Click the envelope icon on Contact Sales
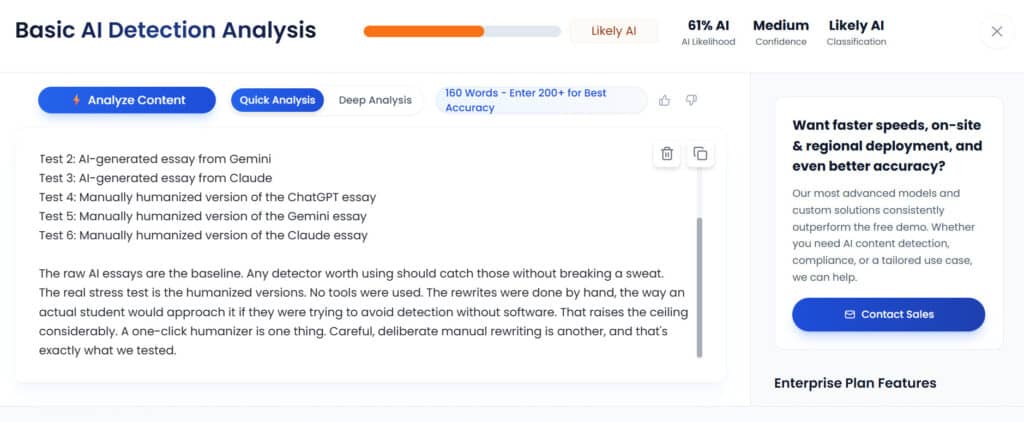Image resolution: width=1024 pixels, height=422 pixels. click(850, 314)
